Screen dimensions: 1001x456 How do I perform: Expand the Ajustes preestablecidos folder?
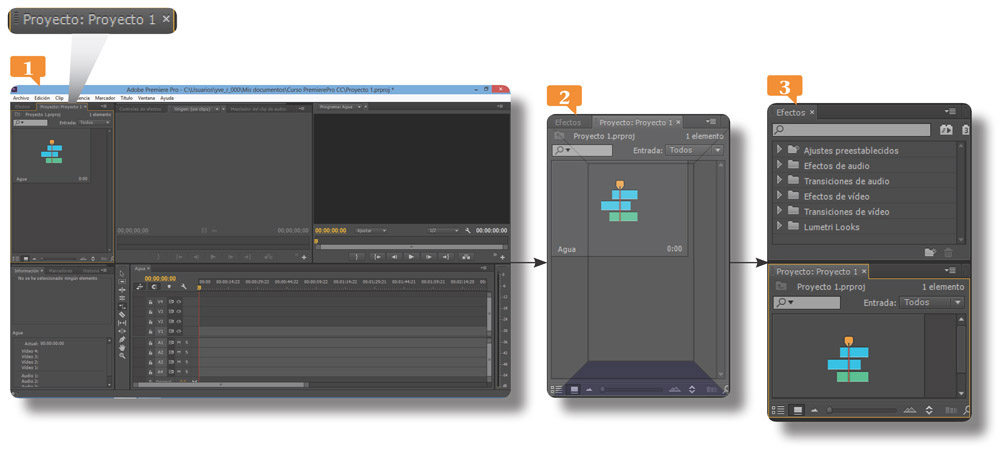[779, 151]
